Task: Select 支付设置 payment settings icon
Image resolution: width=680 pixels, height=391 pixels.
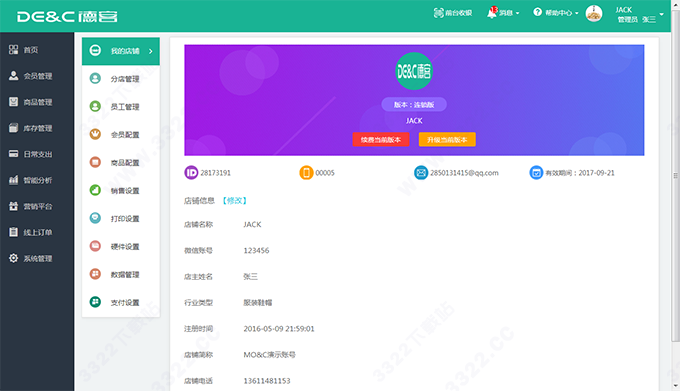Action: click(95, 302)
